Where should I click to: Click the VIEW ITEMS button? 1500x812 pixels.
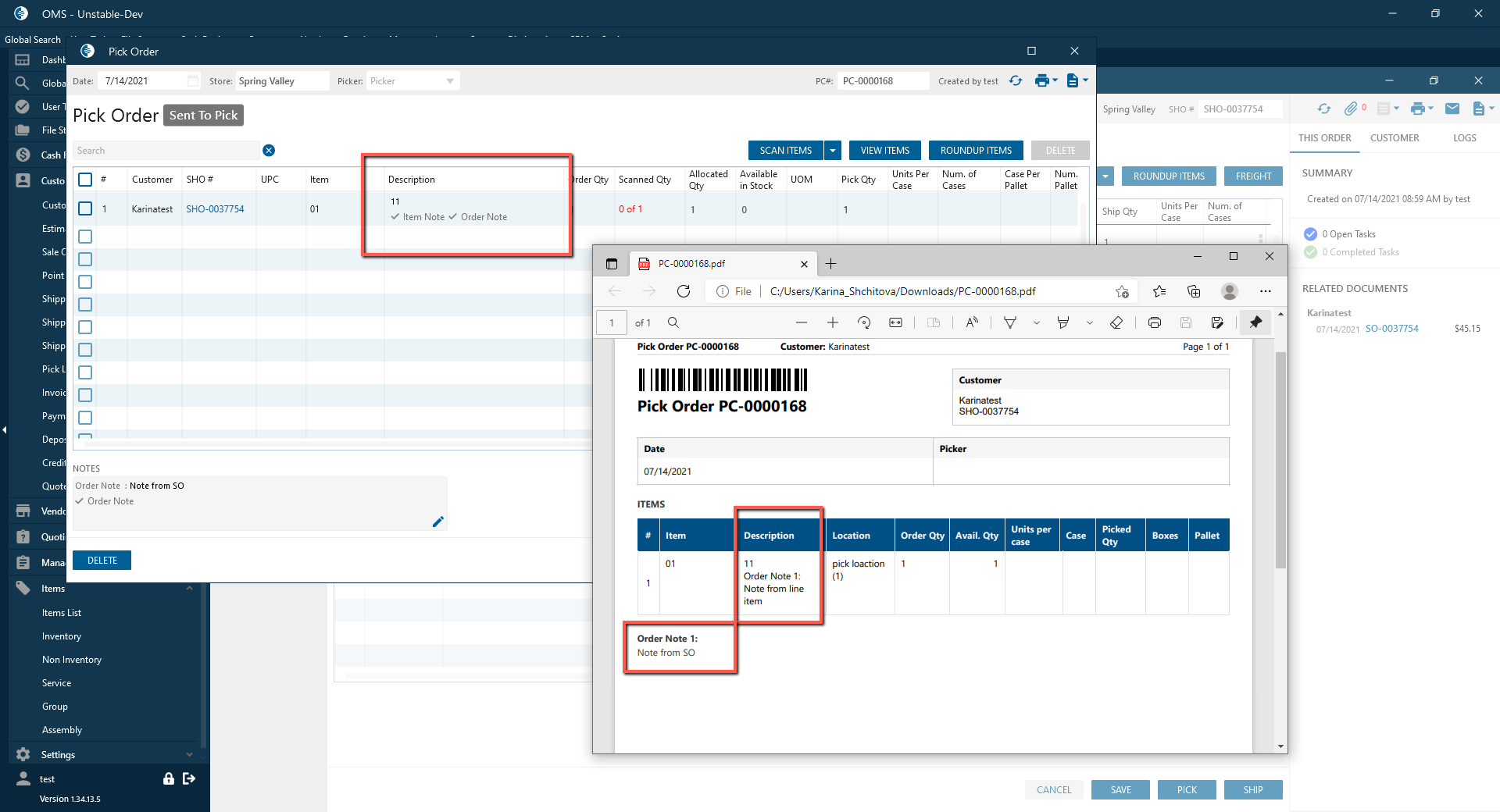tap(885, 151)
